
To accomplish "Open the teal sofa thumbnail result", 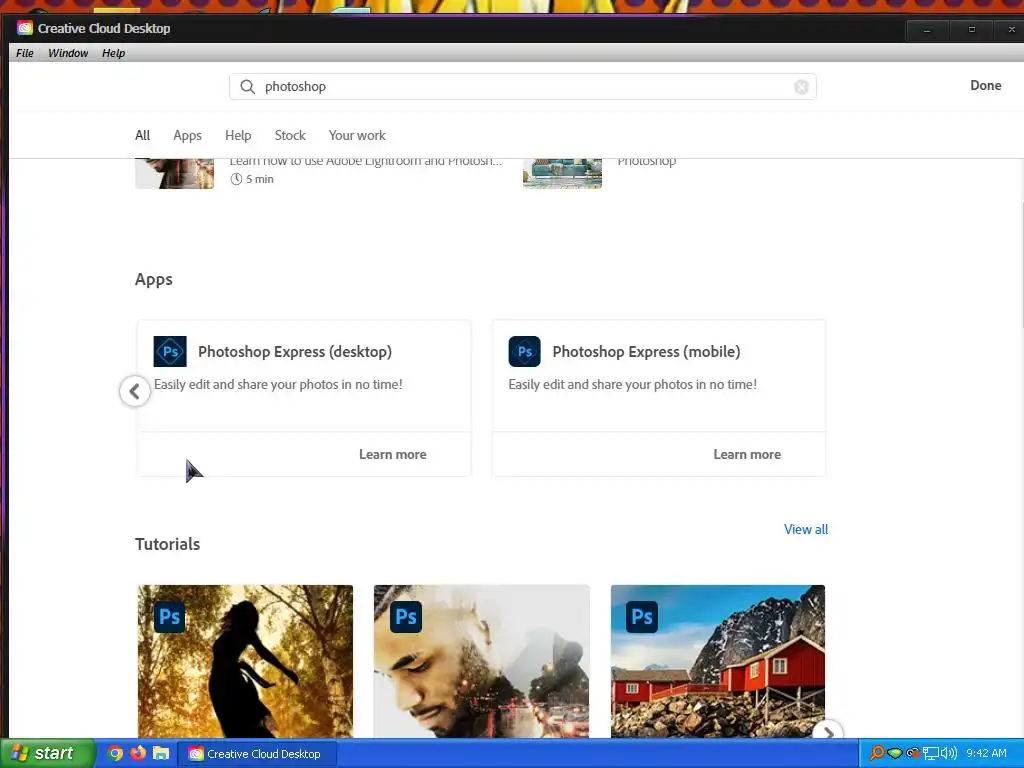I will (562, 174).
